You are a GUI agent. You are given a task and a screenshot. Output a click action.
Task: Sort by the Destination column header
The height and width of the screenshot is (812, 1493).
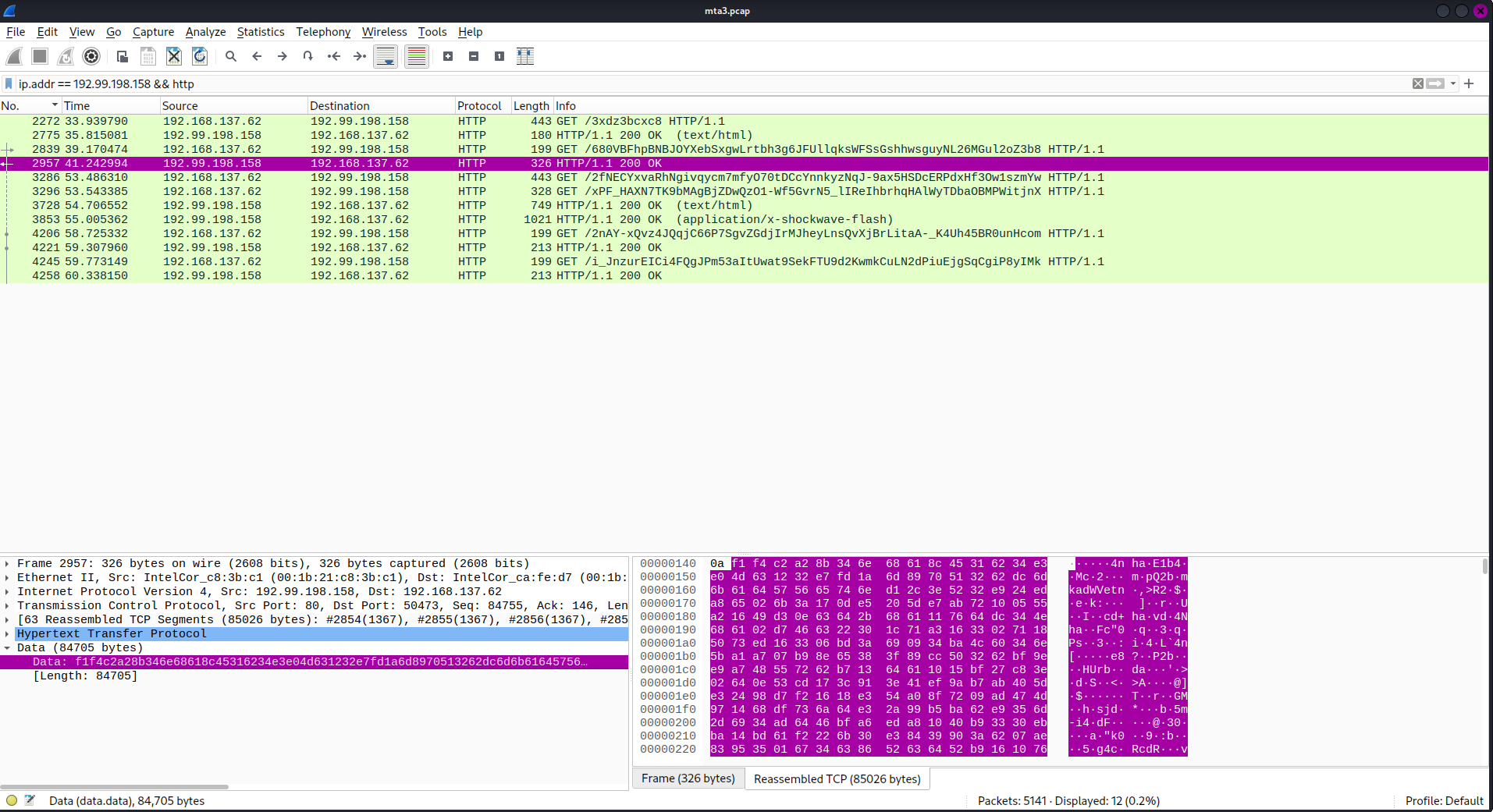click(382, 105)
